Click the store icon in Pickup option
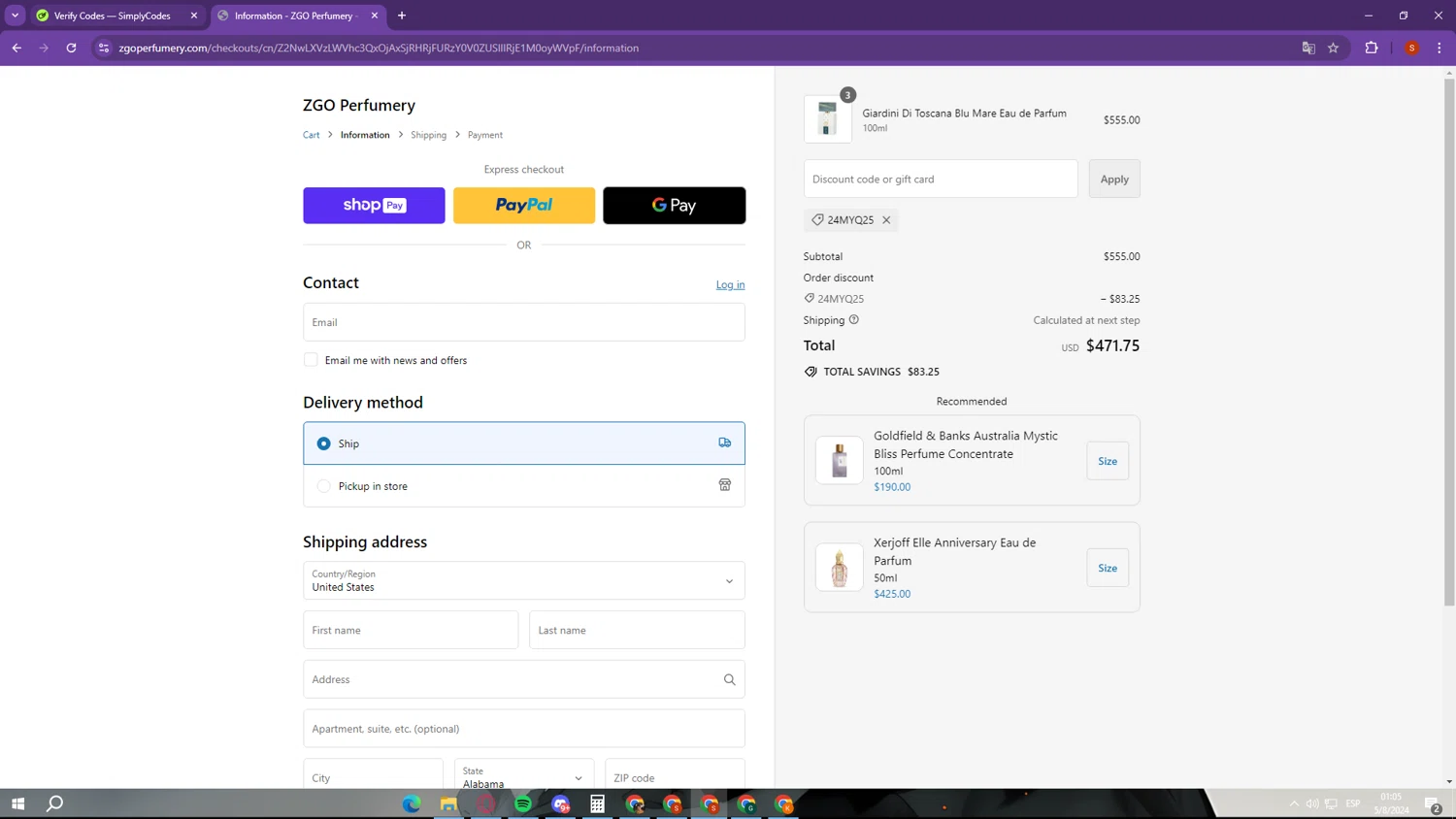 725,485
